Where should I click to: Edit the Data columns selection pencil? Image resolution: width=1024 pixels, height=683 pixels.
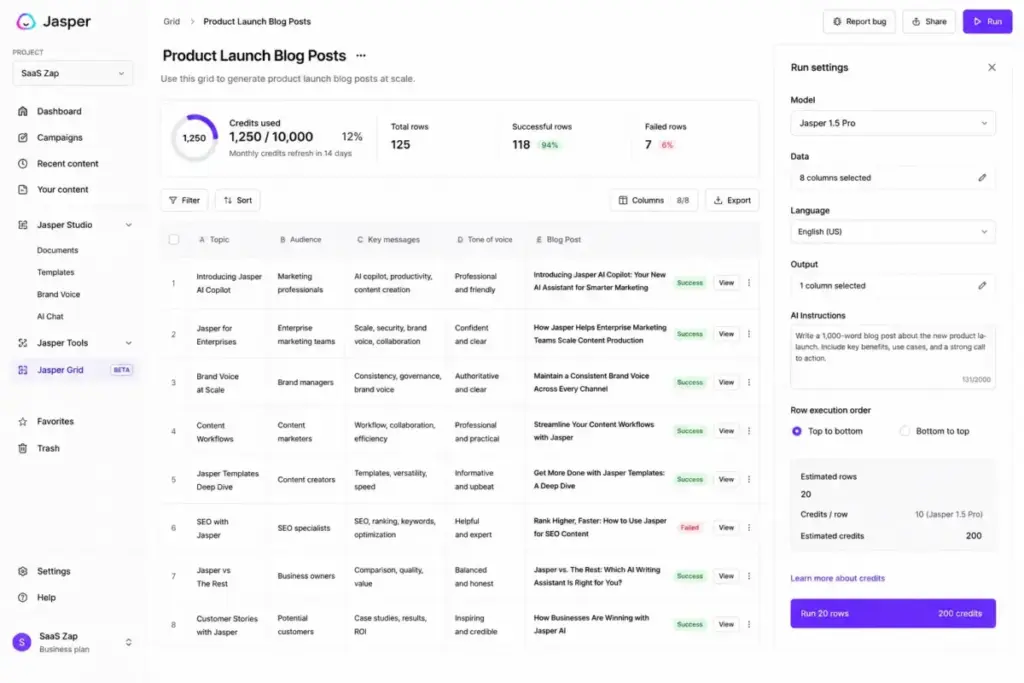[x=982, y=178]
